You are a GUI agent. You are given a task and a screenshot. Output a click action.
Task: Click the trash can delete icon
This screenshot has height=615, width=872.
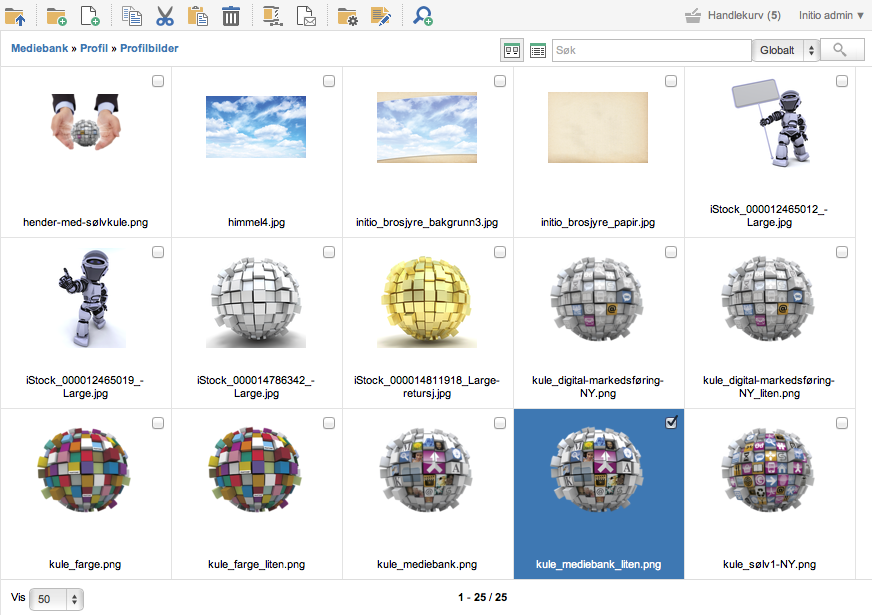[231, 15]
